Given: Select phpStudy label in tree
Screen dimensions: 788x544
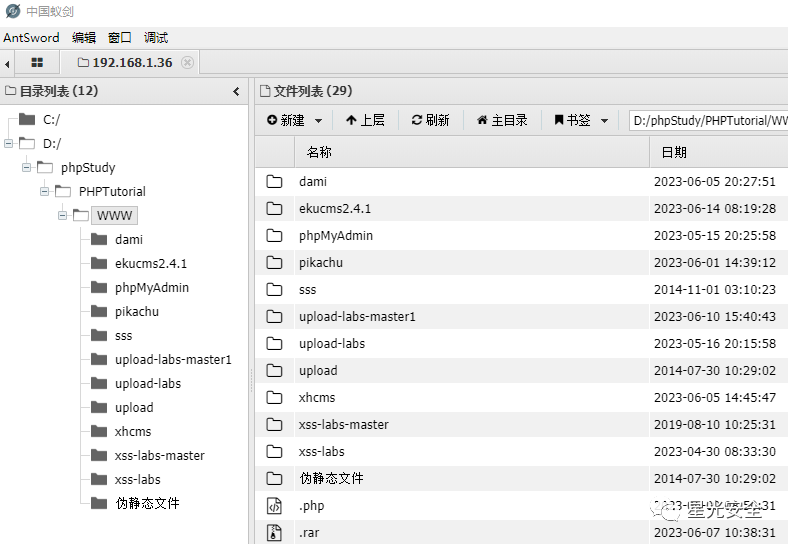Looking at the screenshot, I should tap(88, 167).
